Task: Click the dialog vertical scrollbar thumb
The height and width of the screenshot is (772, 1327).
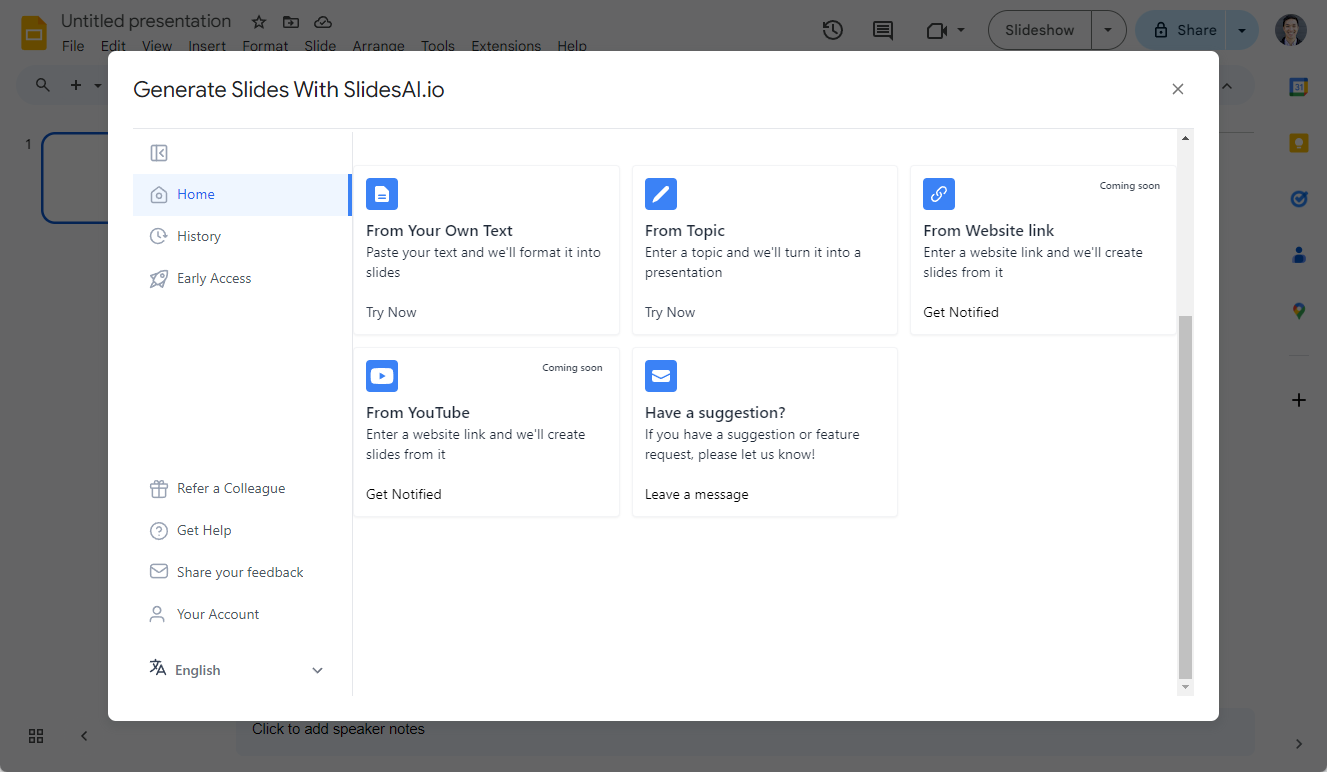Action: [1185, 497]
